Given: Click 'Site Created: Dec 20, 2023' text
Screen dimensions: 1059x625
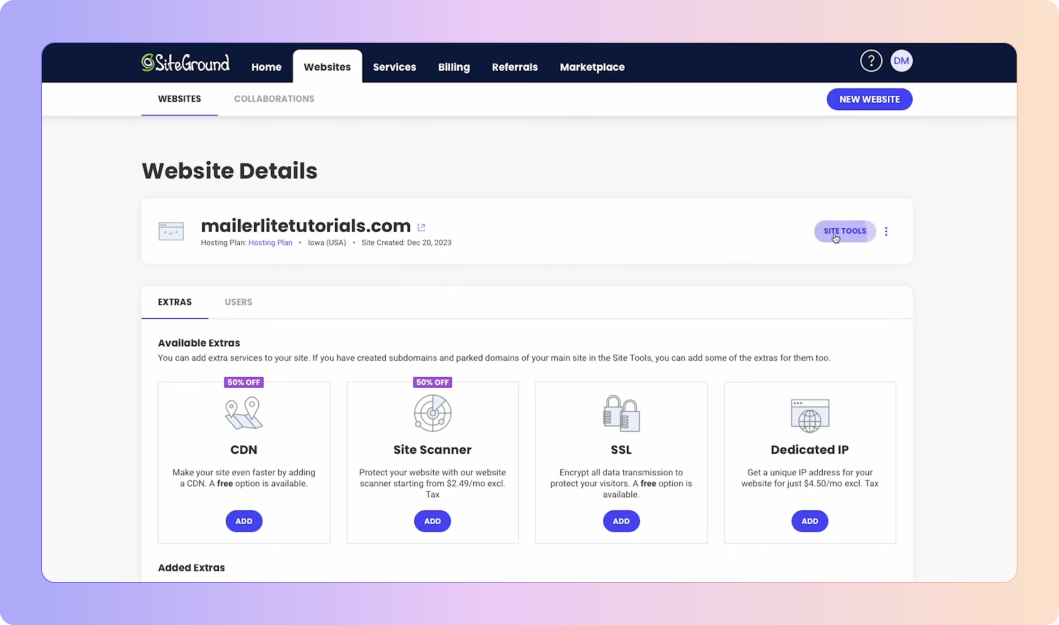Looking at the screenshot, I should 407,243.
